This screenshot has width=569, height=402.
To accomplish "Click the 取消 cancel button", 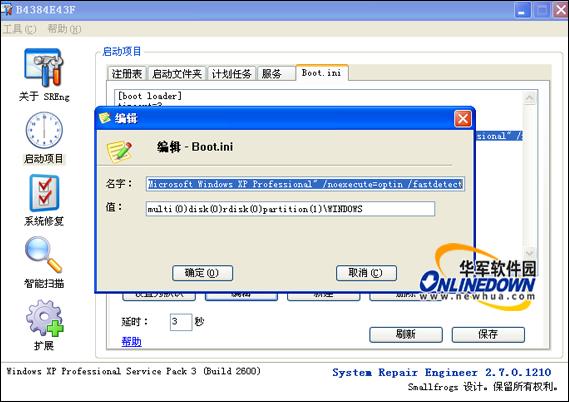I will (366, 273).
